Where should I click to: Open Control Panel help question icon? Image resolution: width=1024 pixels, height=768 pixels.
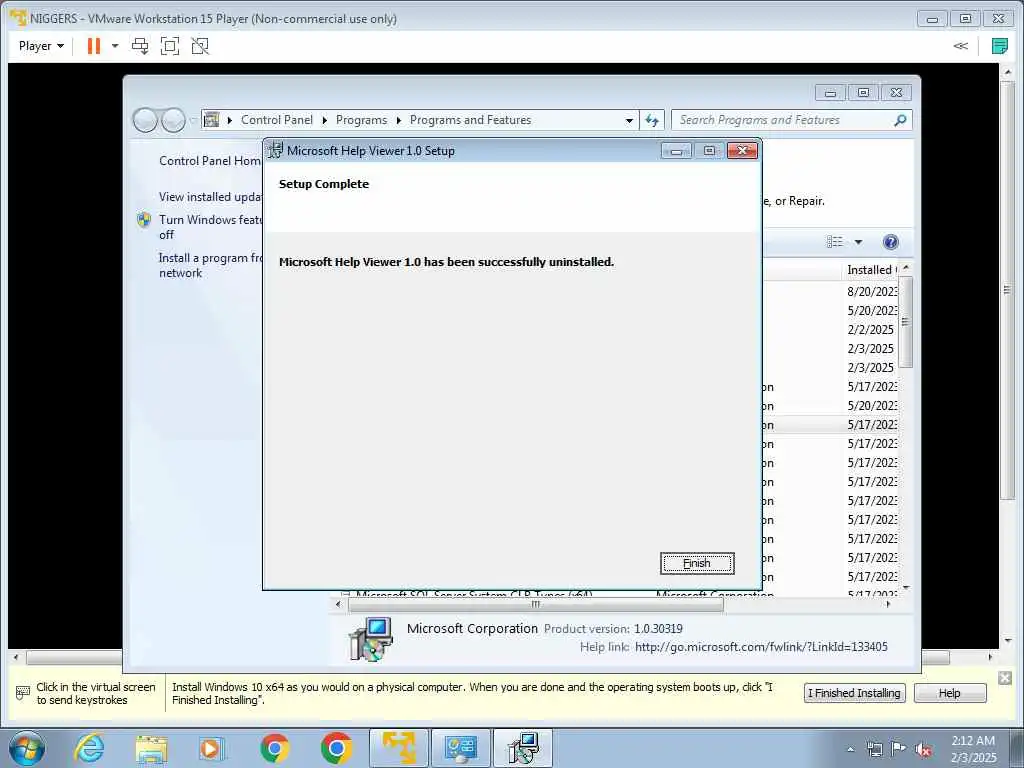coord(890,242)
